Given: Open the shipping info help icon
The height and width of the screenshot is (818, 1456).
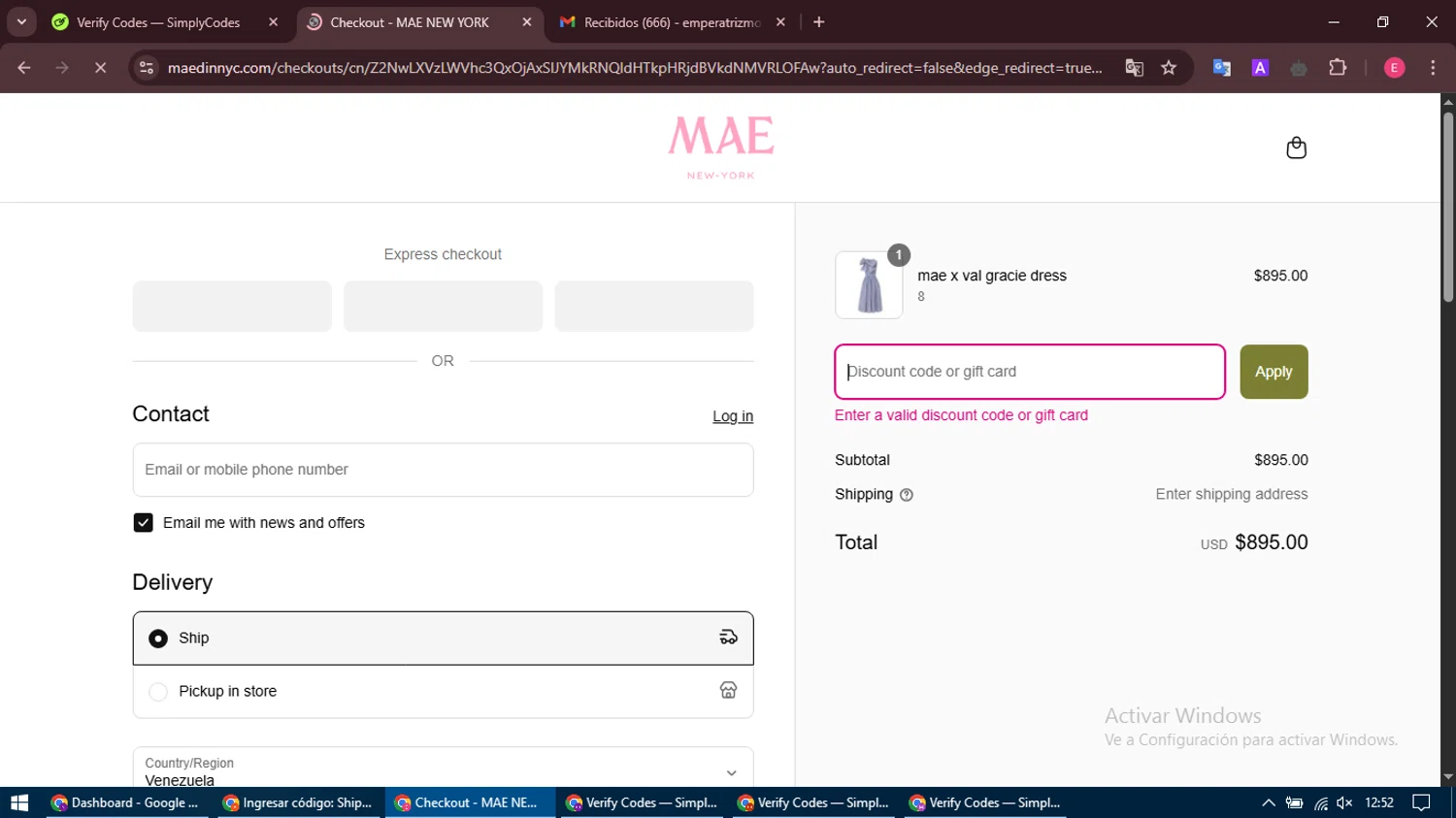Looking at the screenshot, I should [907, 495].
